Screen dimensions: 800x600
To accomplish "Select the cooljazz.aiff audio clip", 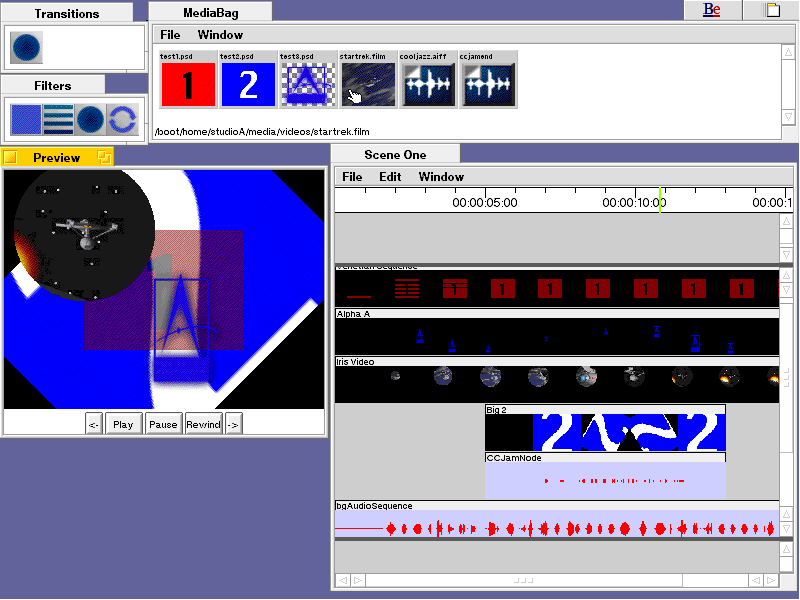I will (428, 84).
